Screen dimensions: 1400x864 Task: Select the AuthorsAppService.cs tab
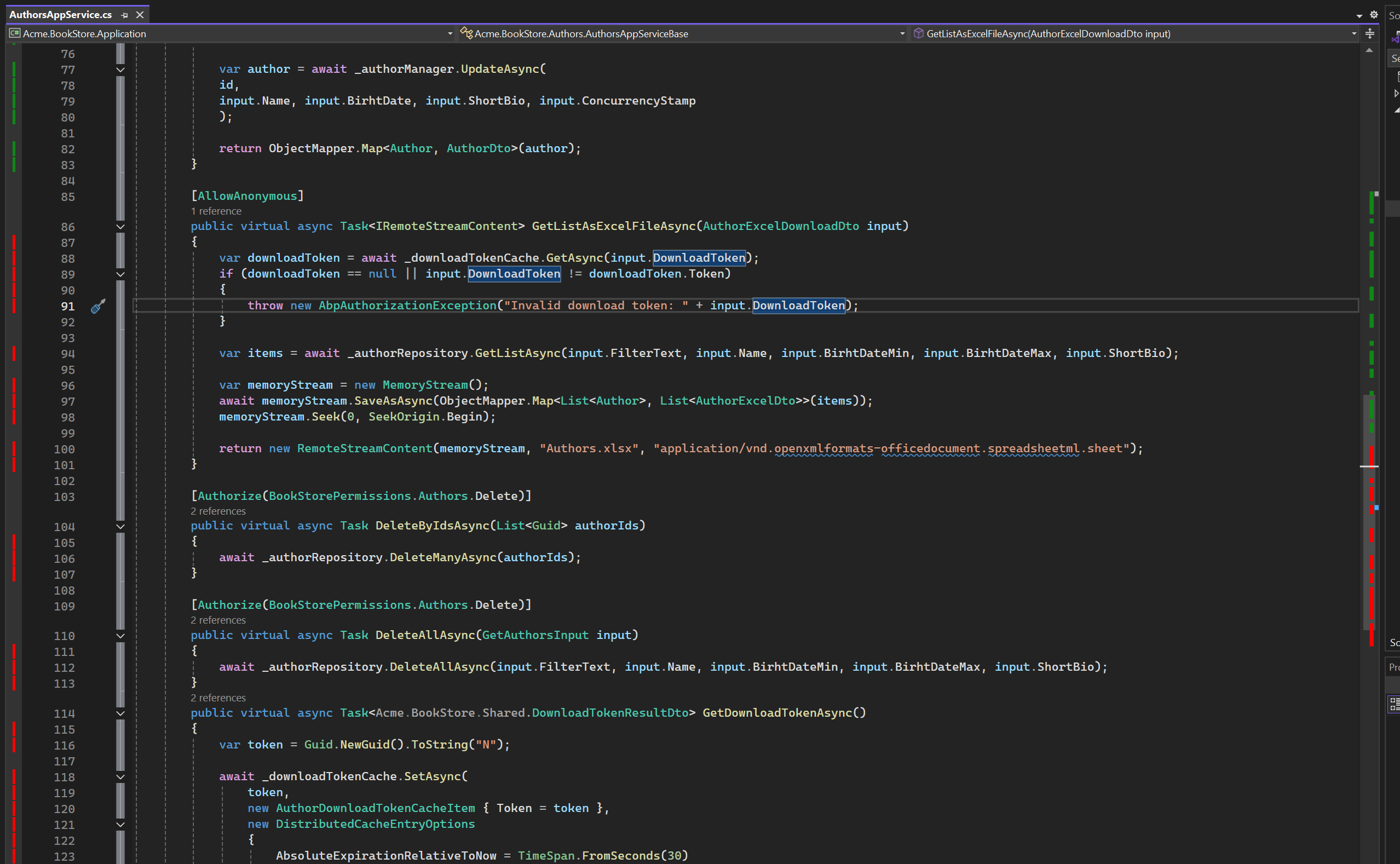(x=61, y=15)
